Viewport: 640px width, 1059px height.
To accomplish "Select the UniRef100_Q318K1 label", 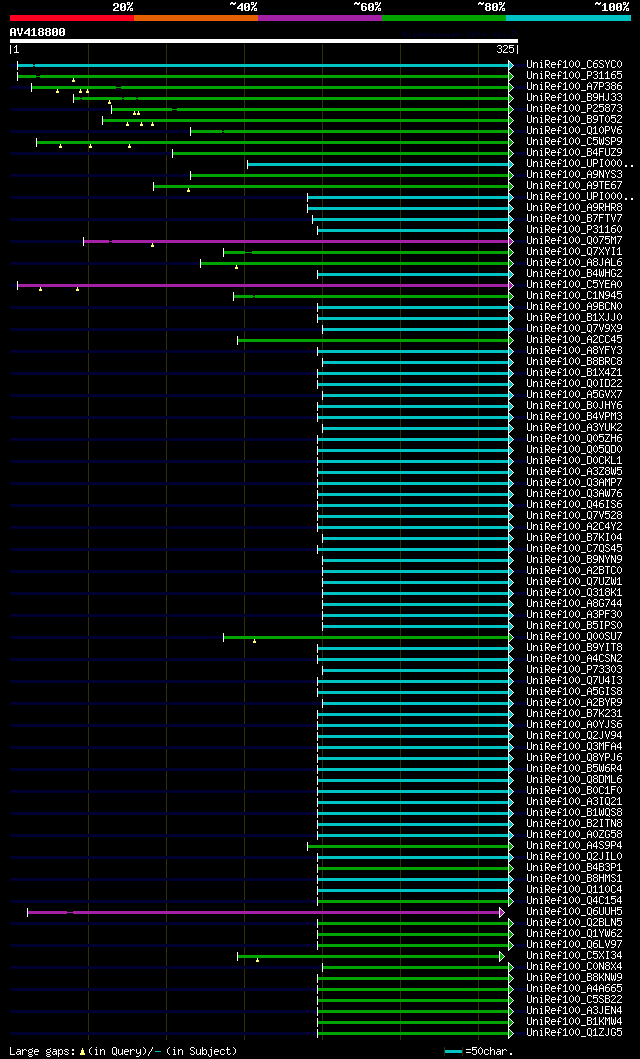I will click(575, 592).
